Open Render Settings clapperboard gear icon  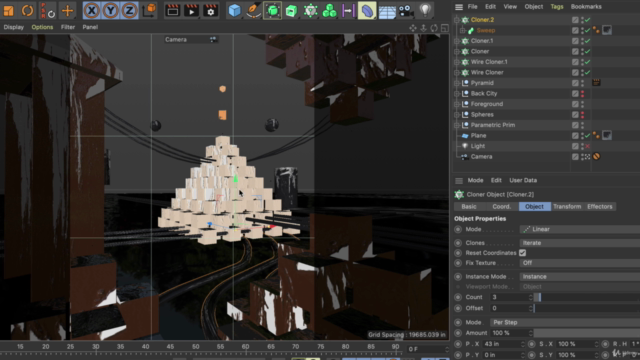pyautogui.click(x=211, y=10)
